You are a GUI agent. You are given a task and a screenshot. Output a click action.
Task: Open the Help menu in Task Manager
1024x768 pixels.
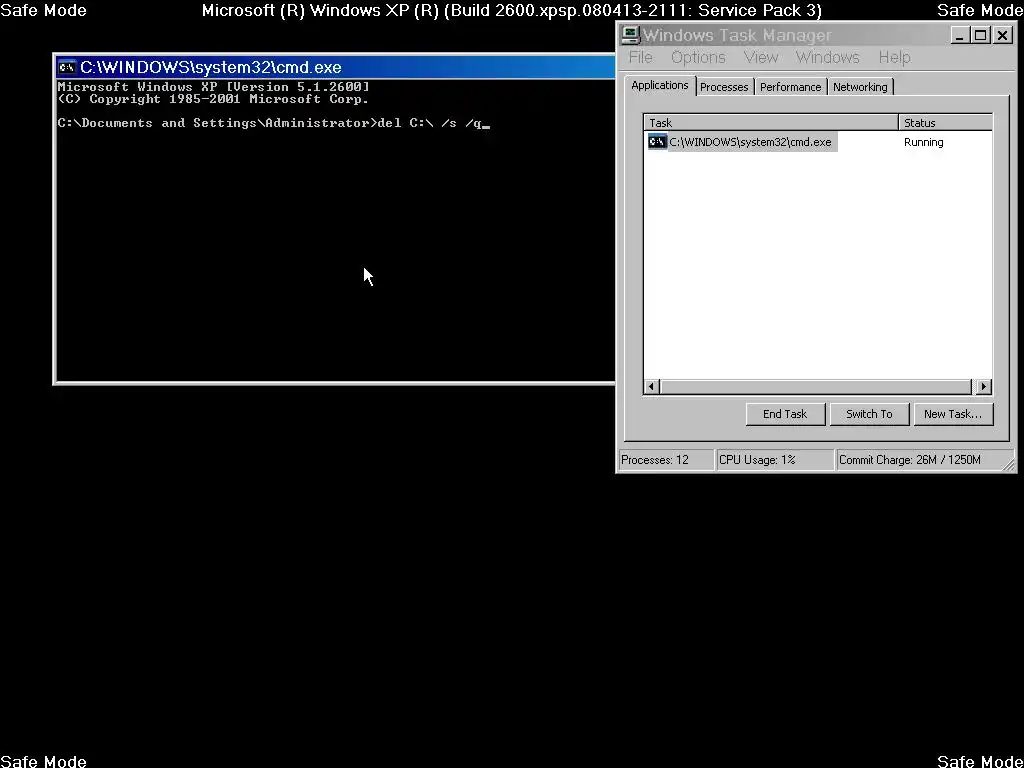(894, 57)
